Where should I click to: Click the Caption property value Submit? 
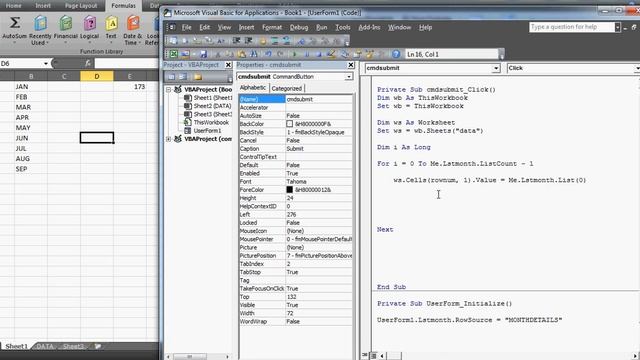click(318, 149)
